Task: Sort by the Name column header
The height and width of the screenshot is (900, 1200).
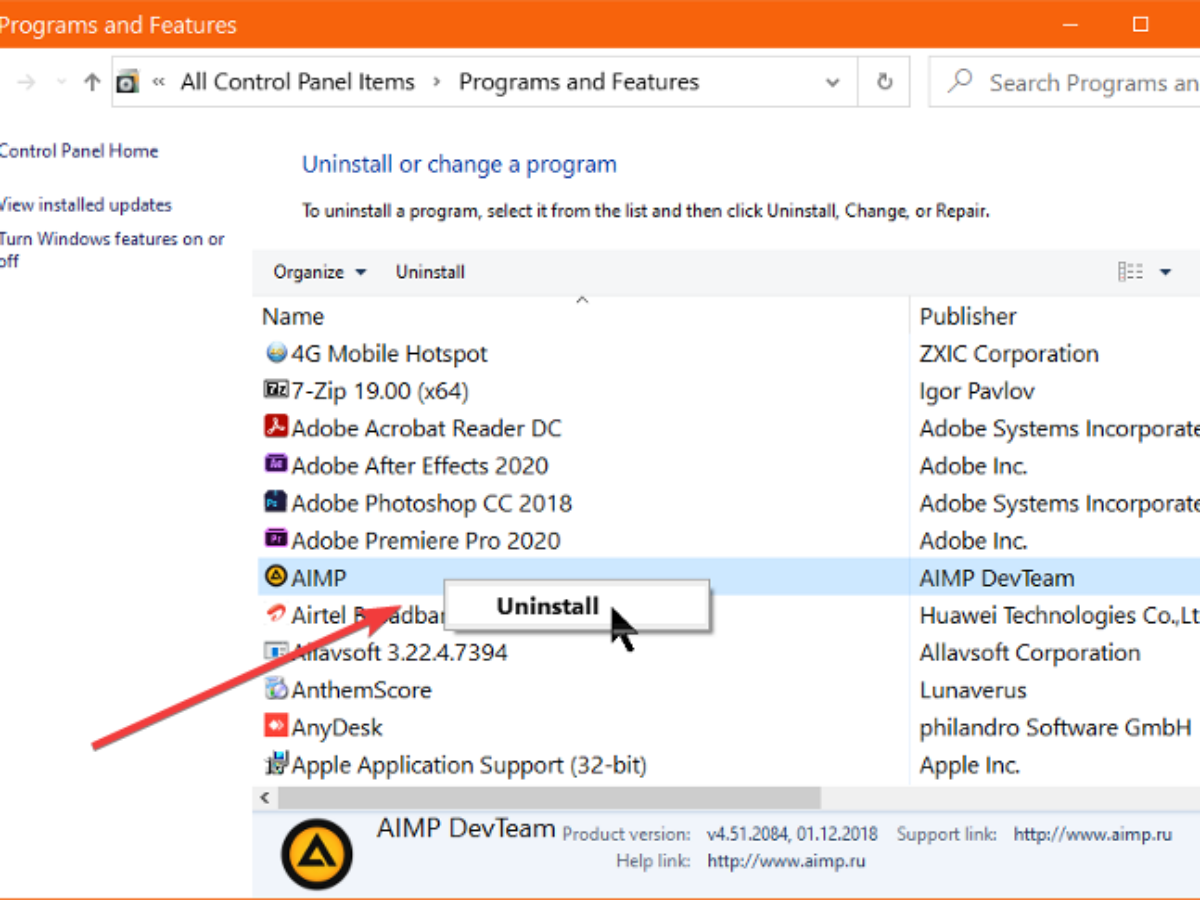Action: 581,316
